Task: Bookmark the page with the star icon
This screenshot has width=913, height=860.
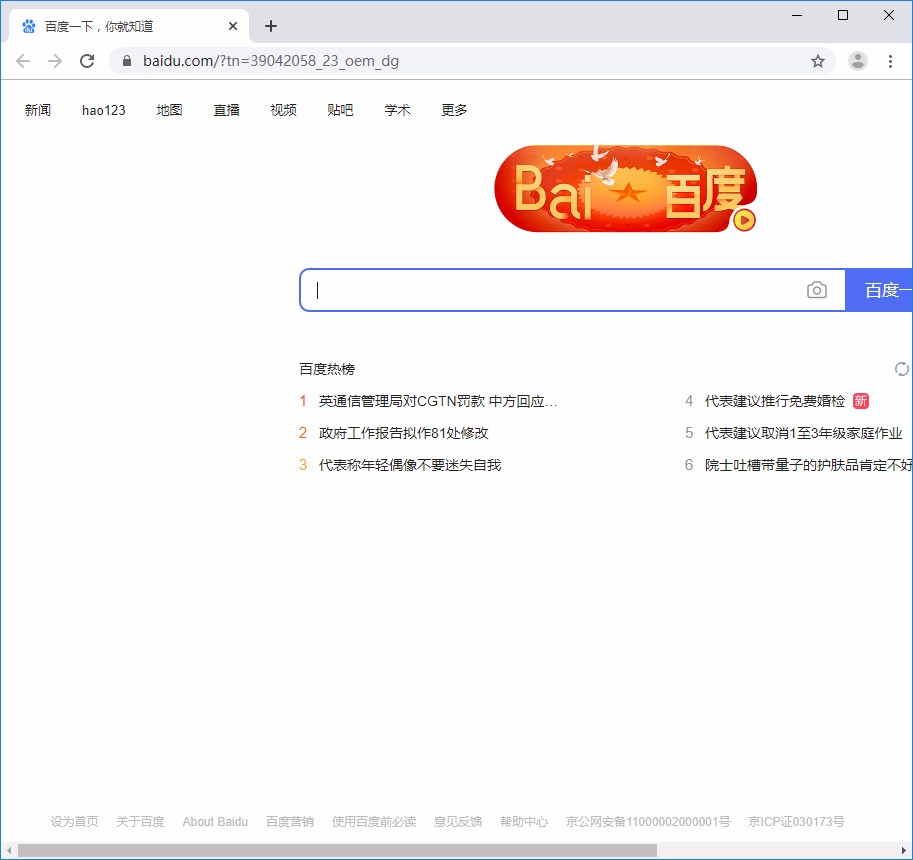Action: coord(818,60)
